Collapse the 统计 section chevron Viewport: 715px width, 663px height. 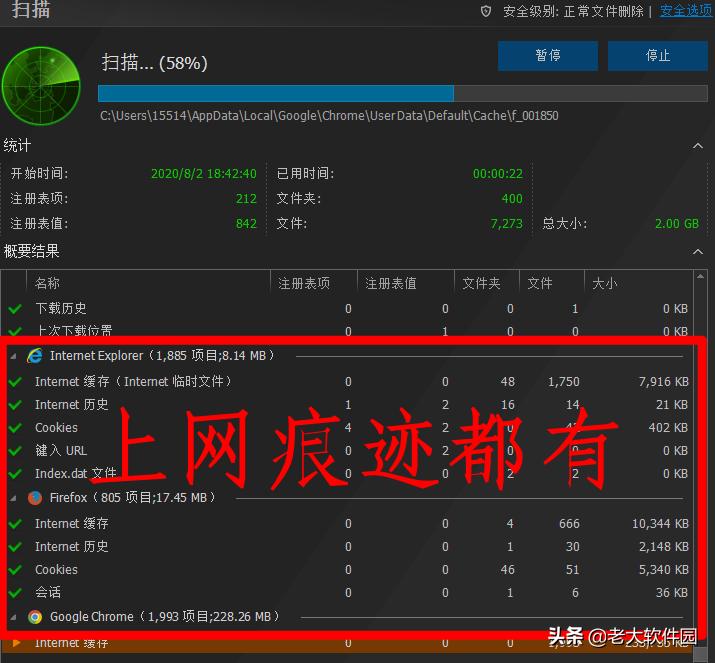pyautogui.click(x=698, y=146)
